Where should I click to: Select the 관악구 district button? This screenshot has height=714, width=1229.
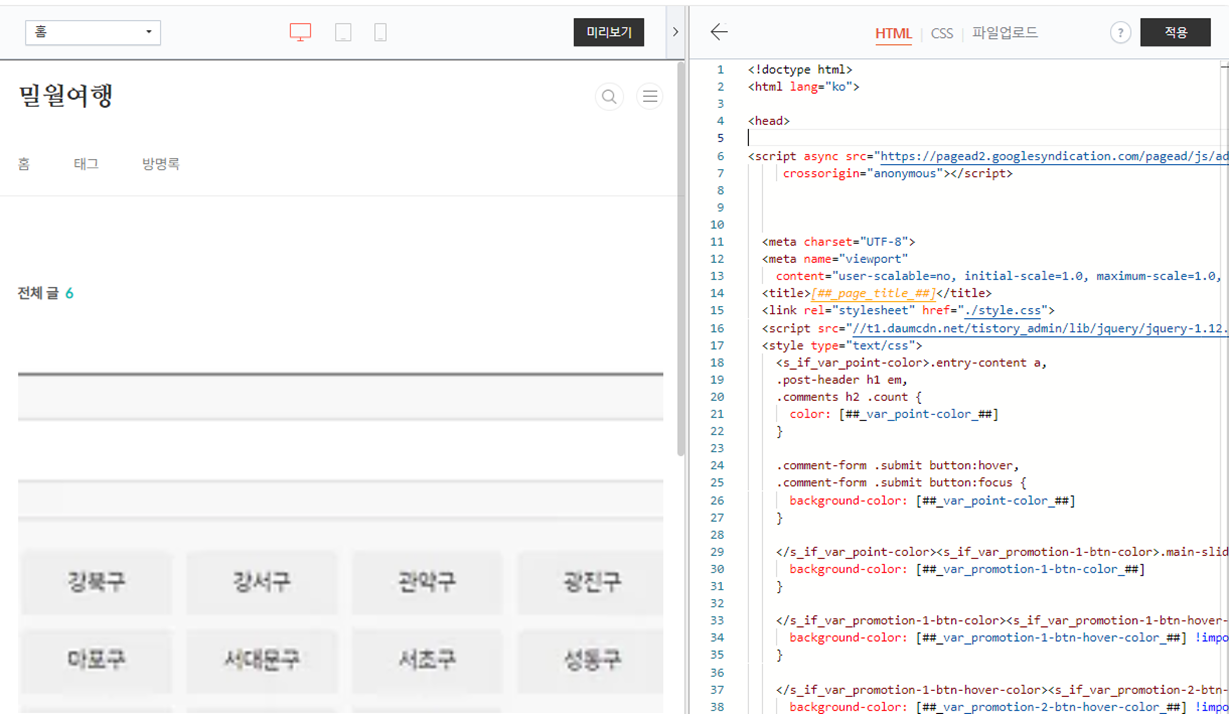pyautogui.click(x=427, y=582)
